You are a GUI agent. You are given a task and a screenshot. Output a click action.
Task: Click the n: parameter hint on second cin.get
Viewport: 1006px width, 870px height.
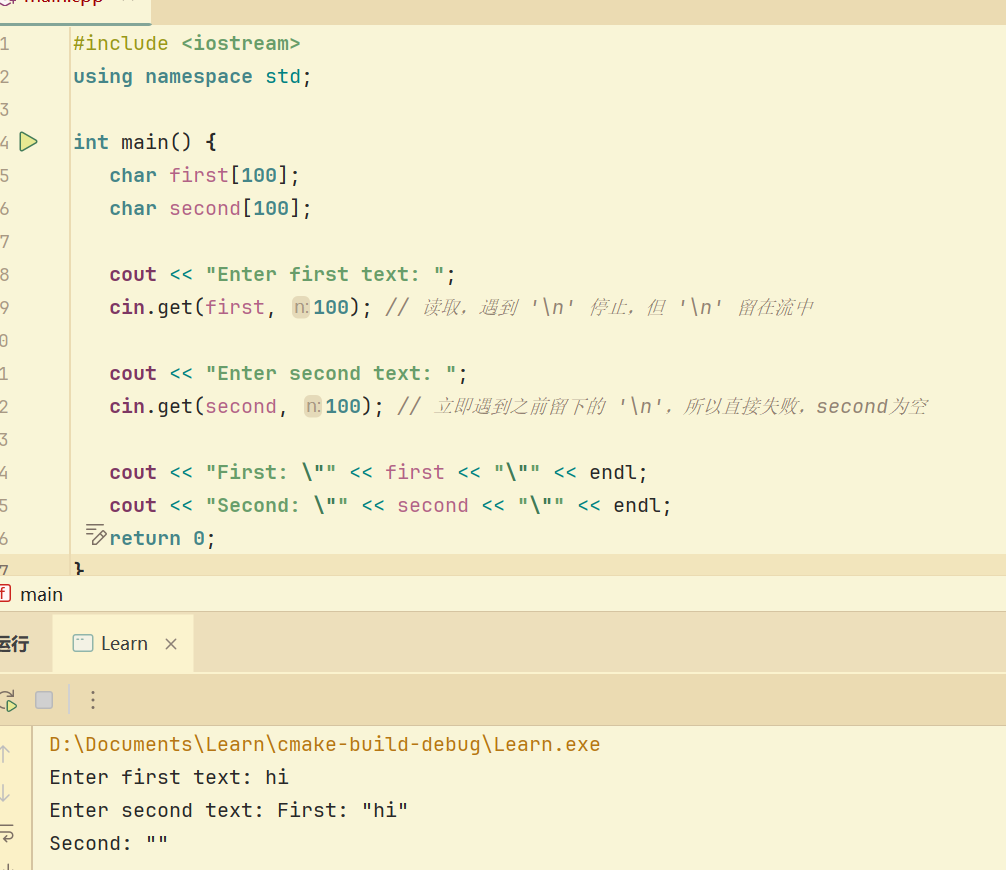313,407
